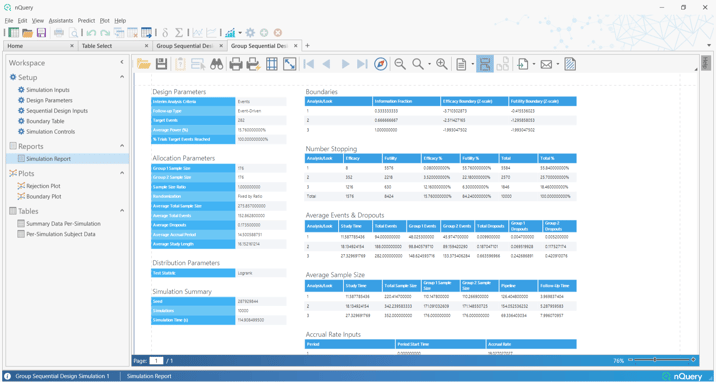Open Summary Data Per-Simulation table
This screenshot has height=382, width=716.
point(63,224)
